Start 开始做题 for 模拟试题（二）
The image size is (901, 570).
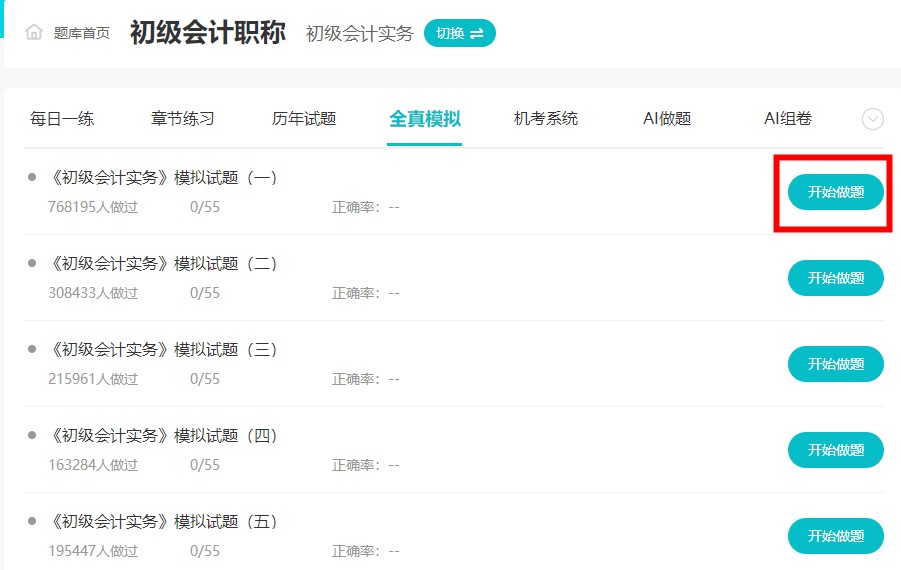point(835,278)
